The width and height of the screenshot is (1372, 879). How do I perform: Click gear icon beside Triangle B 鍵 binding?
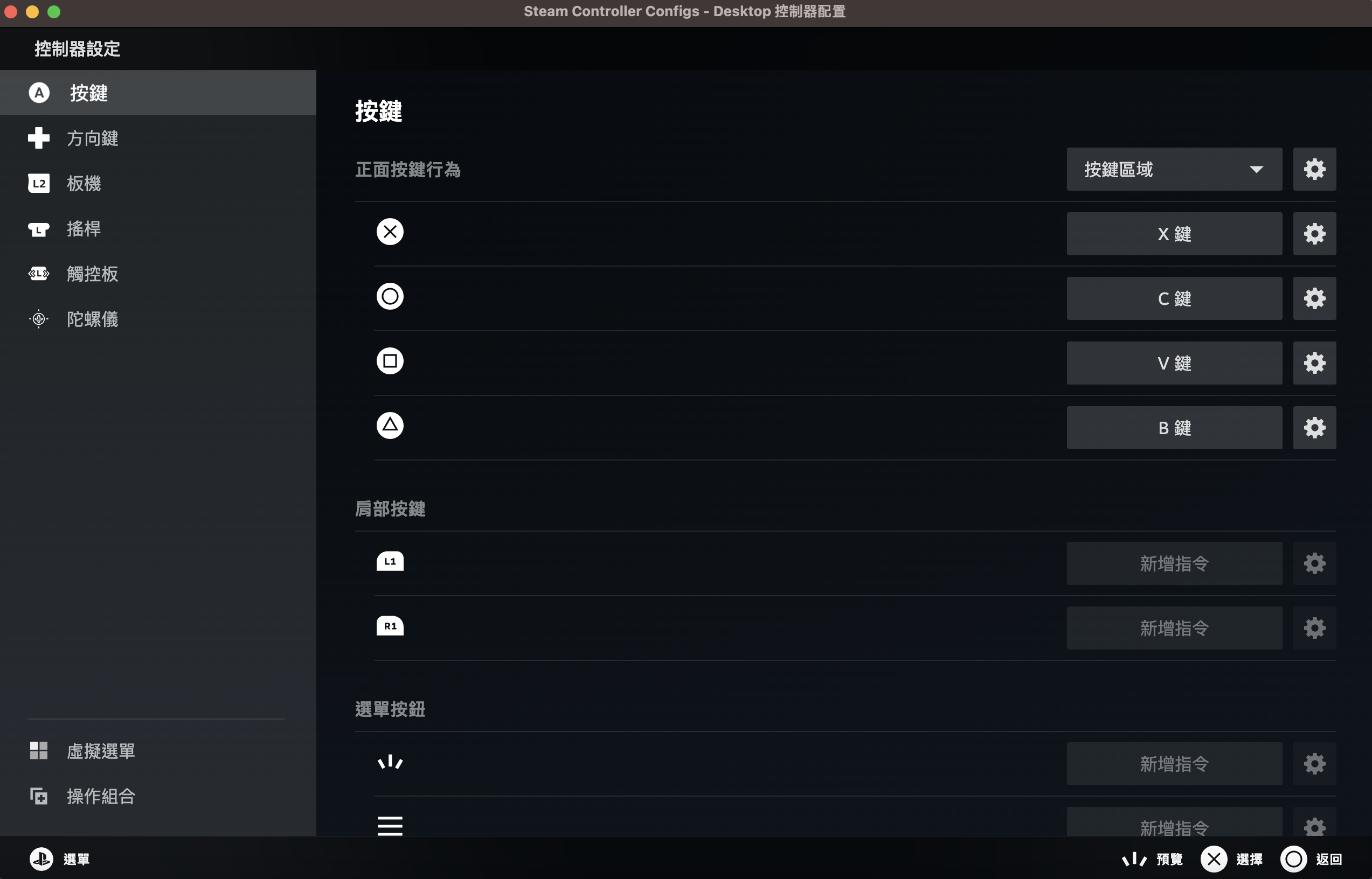click(x=1314, y=428)
